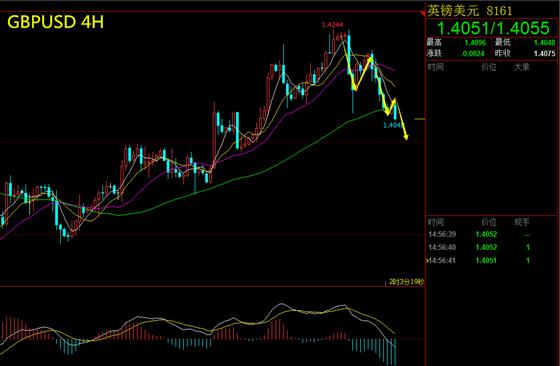Click the 昨收 value 1.4075
The width and height of the screenshot is (560, 366).
click(545, 54)
